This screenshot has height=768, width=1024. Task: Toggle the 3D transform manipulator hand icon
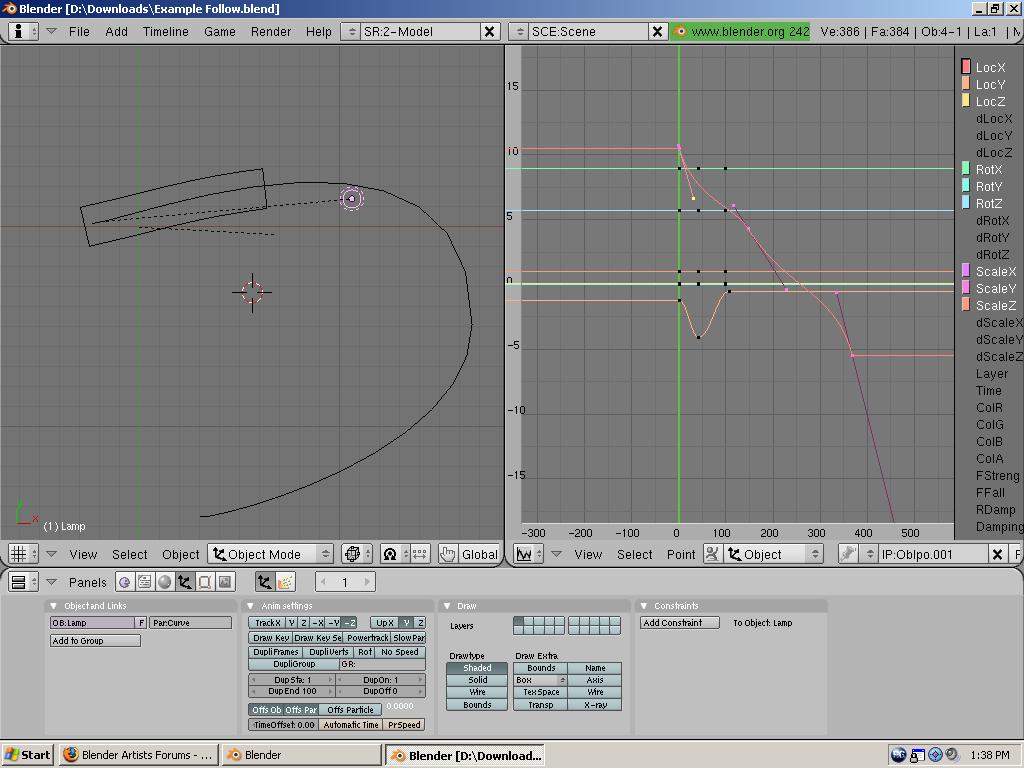[x=447, y=554]
